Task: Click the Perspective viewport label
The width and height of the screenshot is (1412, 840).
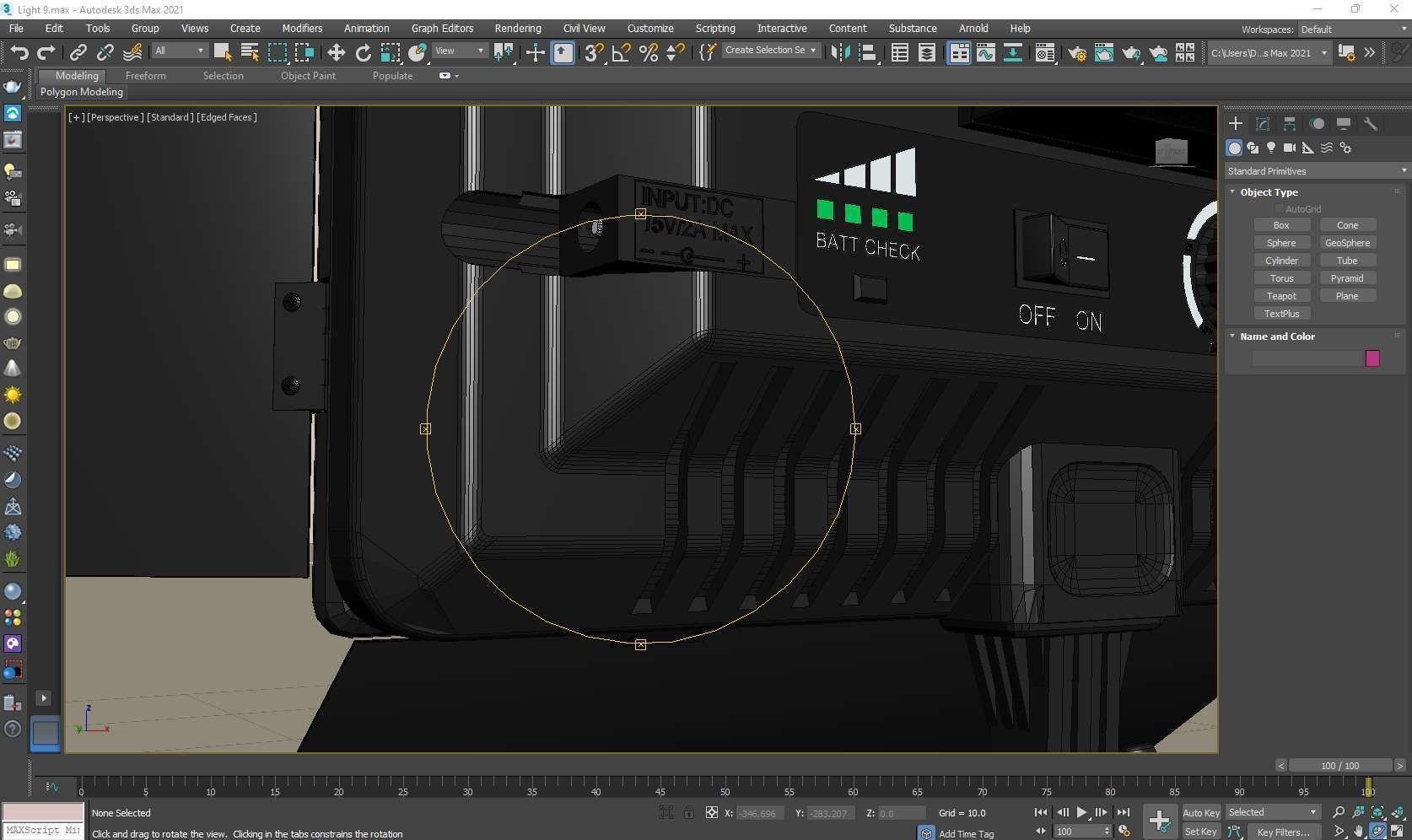Action: point(116,117)
